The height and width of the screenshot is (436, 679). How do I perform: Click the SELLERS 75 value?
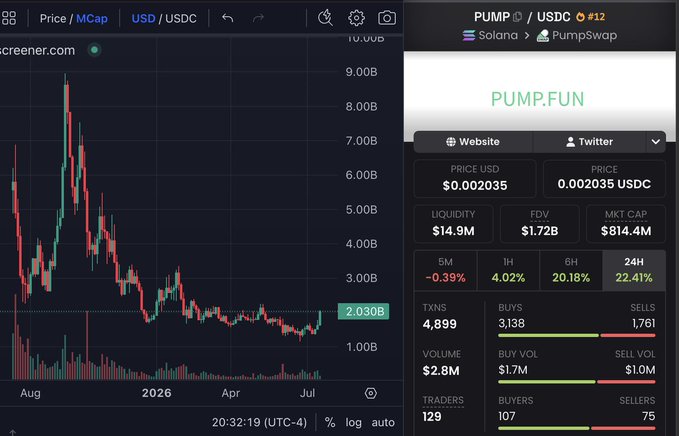[x=648, y=416]
